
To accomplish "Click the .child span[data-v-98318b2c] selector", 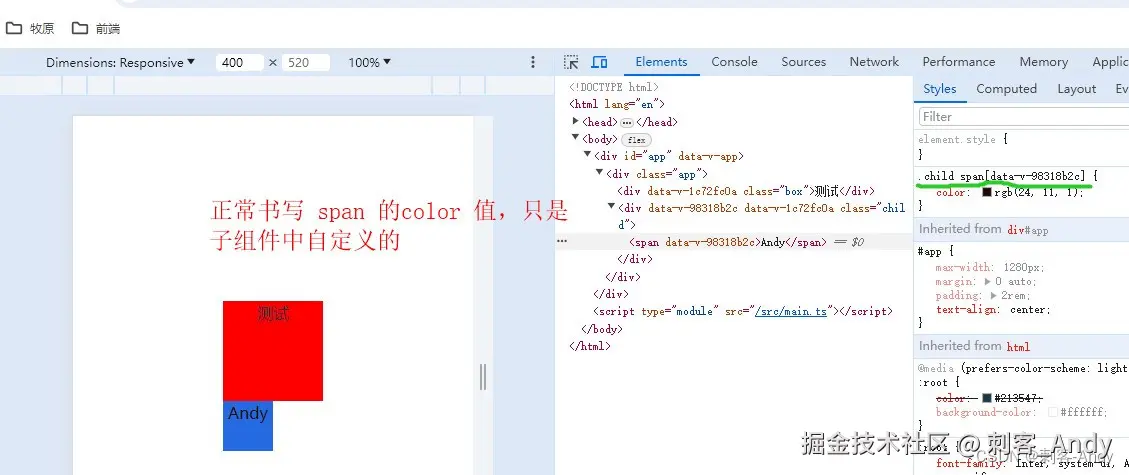I will (x=1002, y=176).
